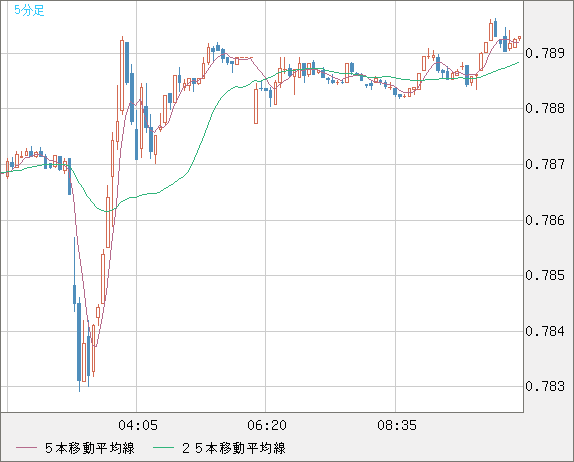
Task: Click the 06:20 time axis label
Action: pos(267,425)
